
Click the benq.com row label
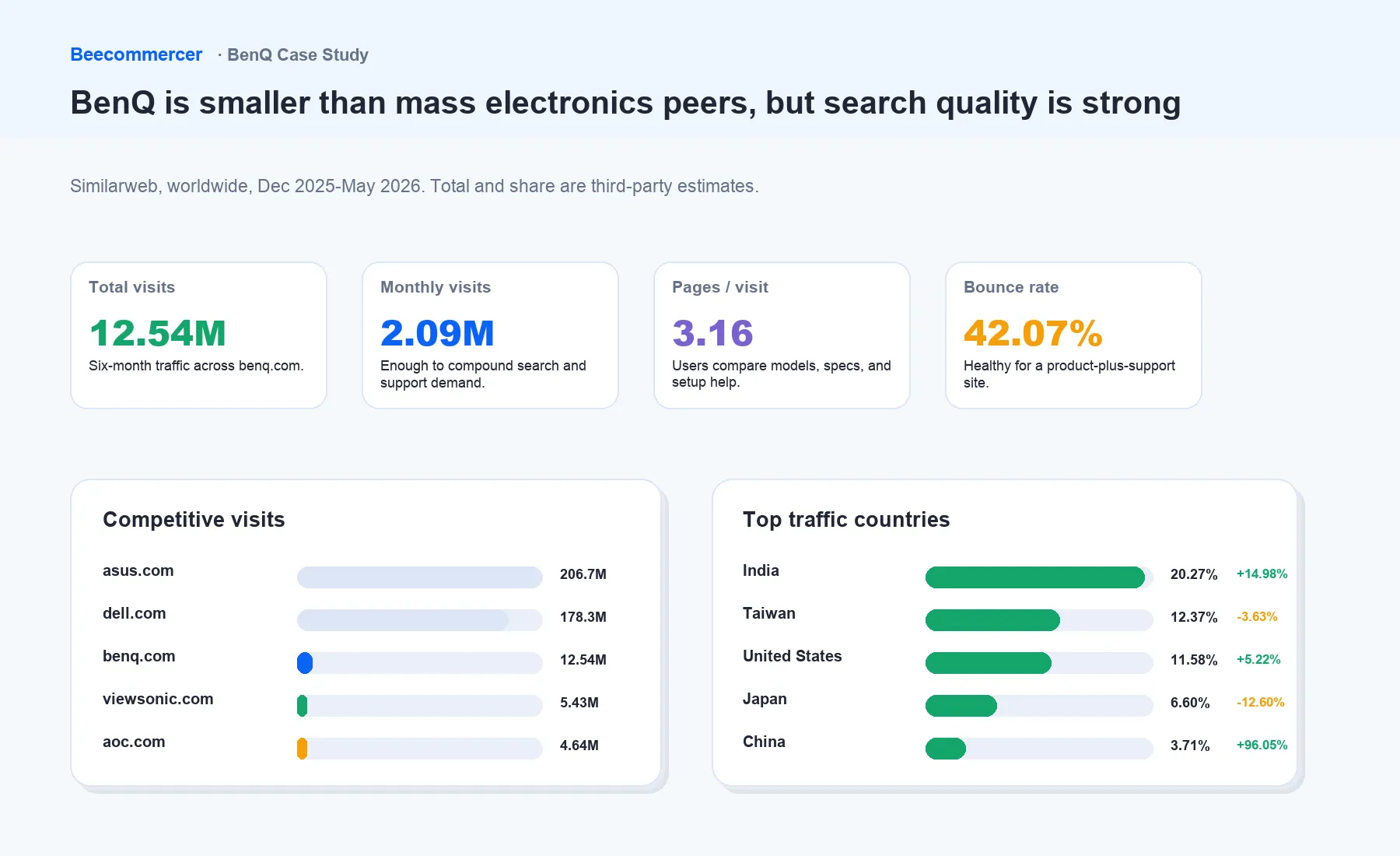139,656
